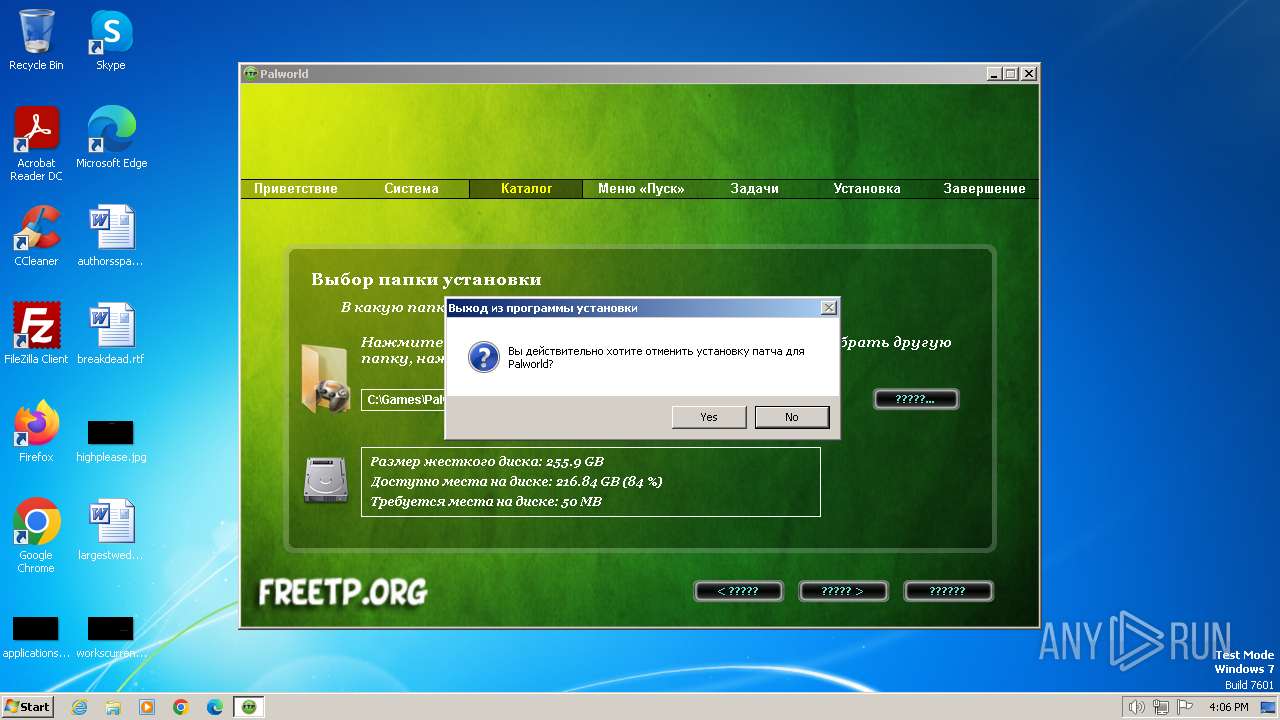Switch to the Задачи step tab
Viewport: 1280px width, 720px height.
[x=755, y=189]
